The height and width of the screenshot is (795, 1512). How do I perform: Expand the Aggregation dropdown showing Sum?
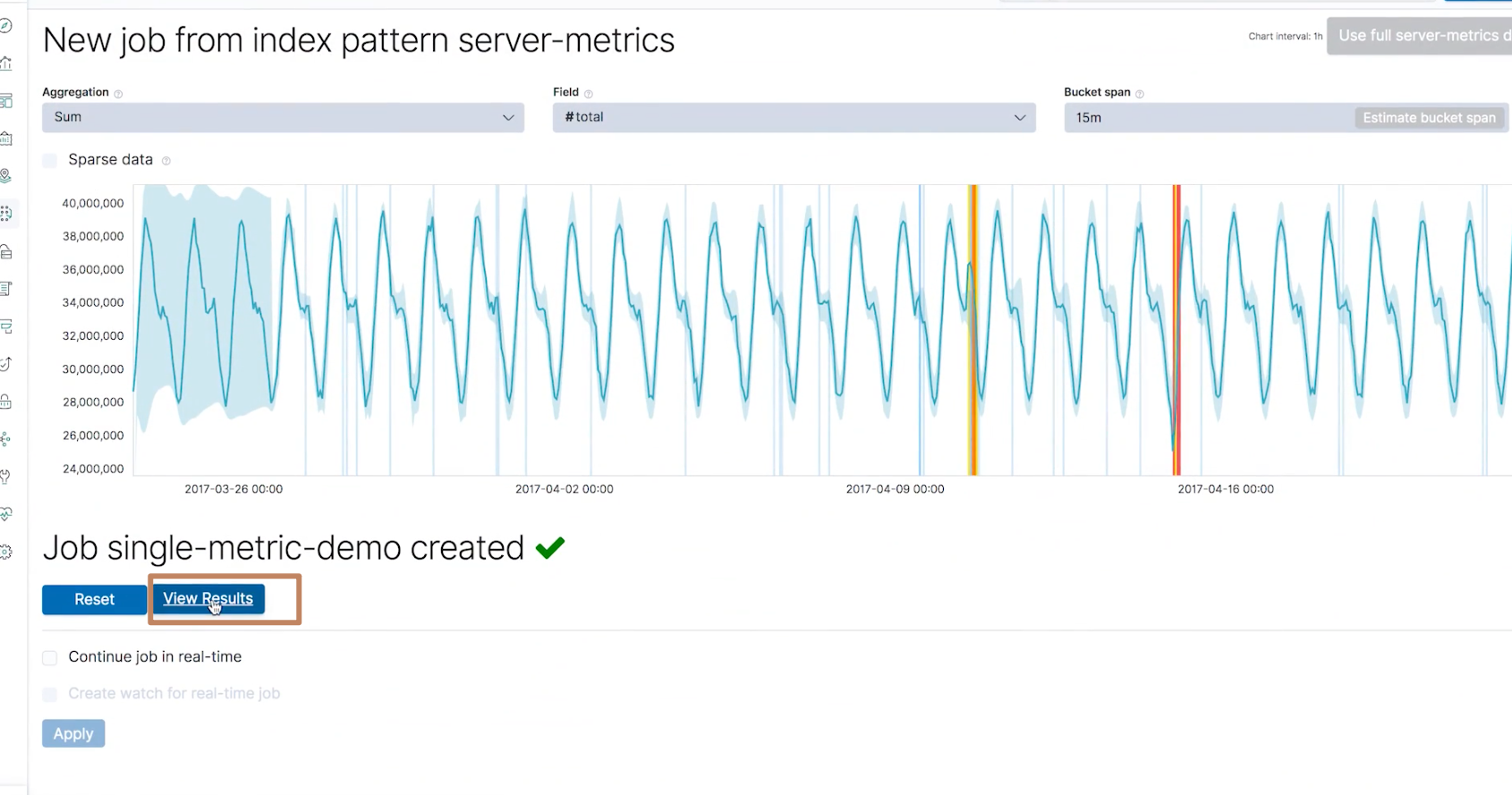point(283,117)
